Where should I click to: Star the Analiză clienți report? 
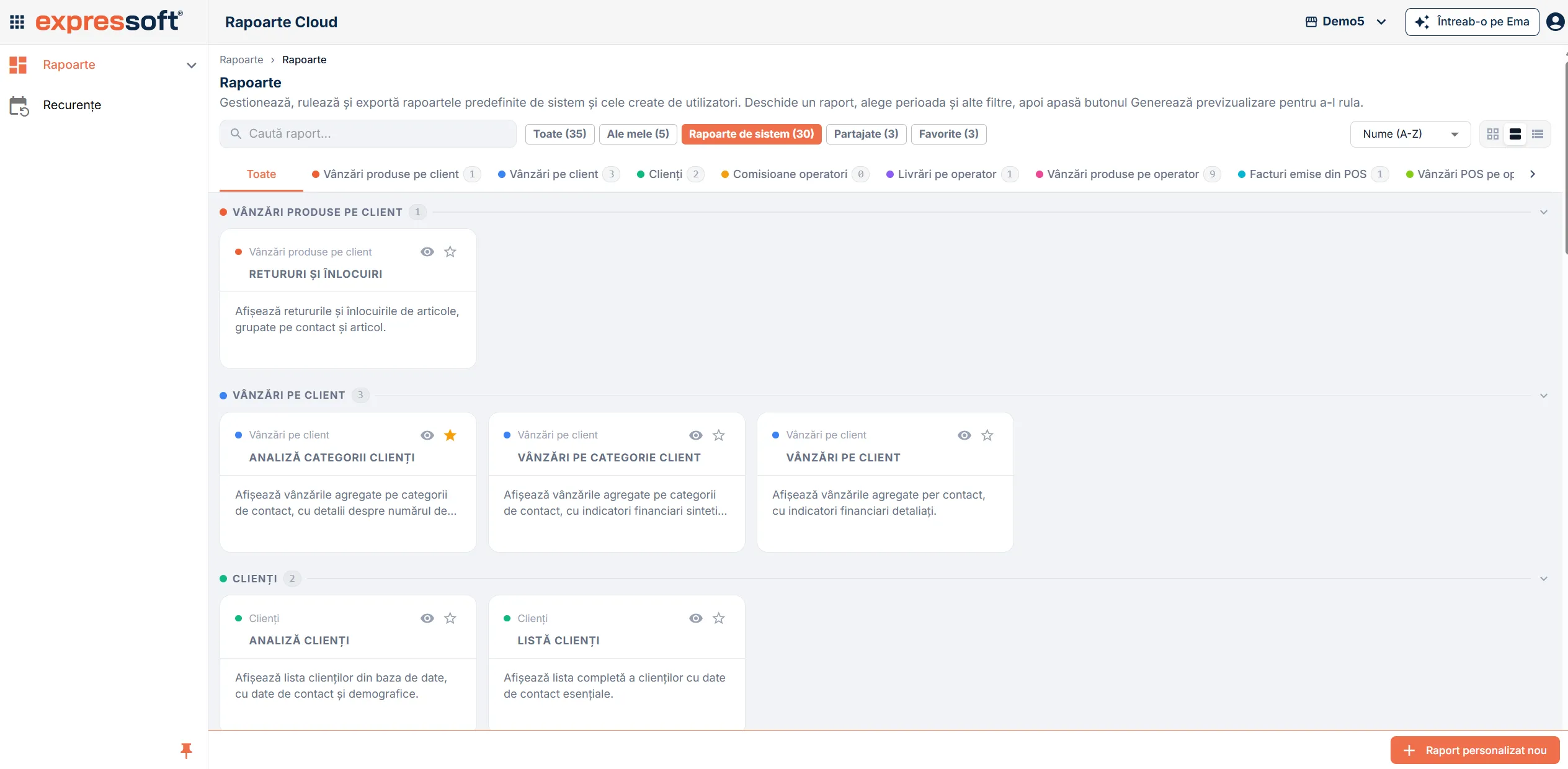tap(450, 618)
